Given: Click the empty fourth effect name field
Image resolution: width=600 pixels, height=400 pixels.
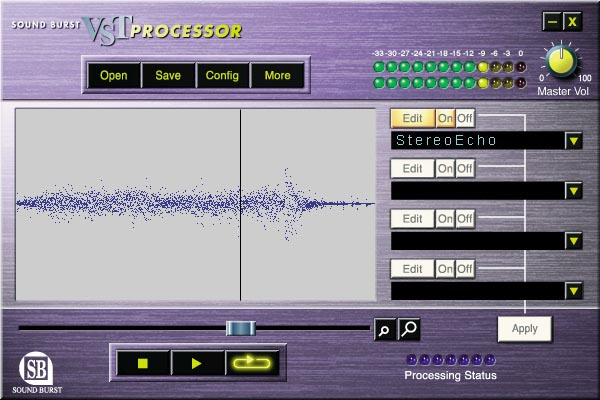Looking at the screenshot, I should pyautogui.click(x=478, y=291).
